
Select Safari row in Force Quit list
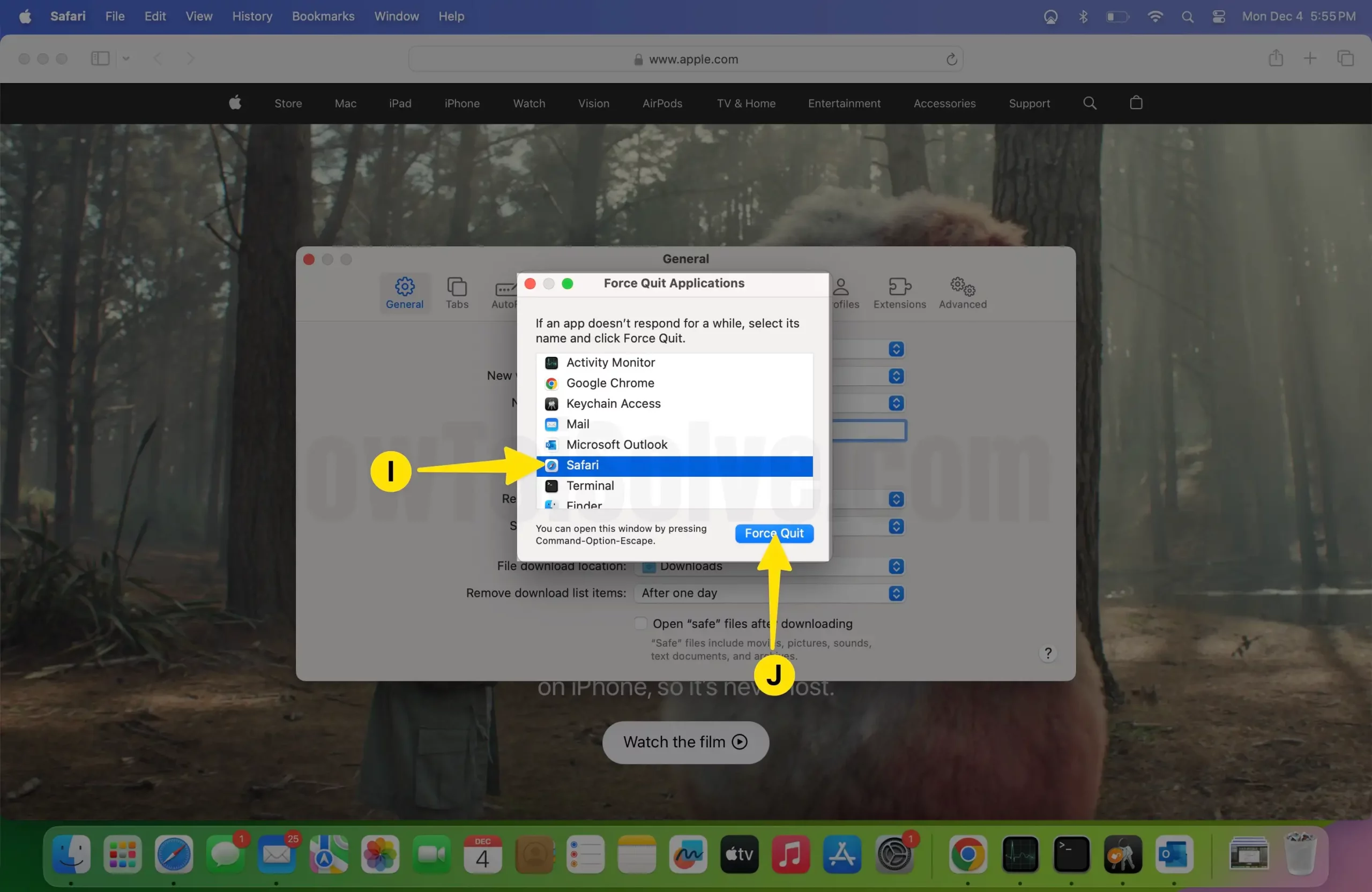click(x=674, y=466)
